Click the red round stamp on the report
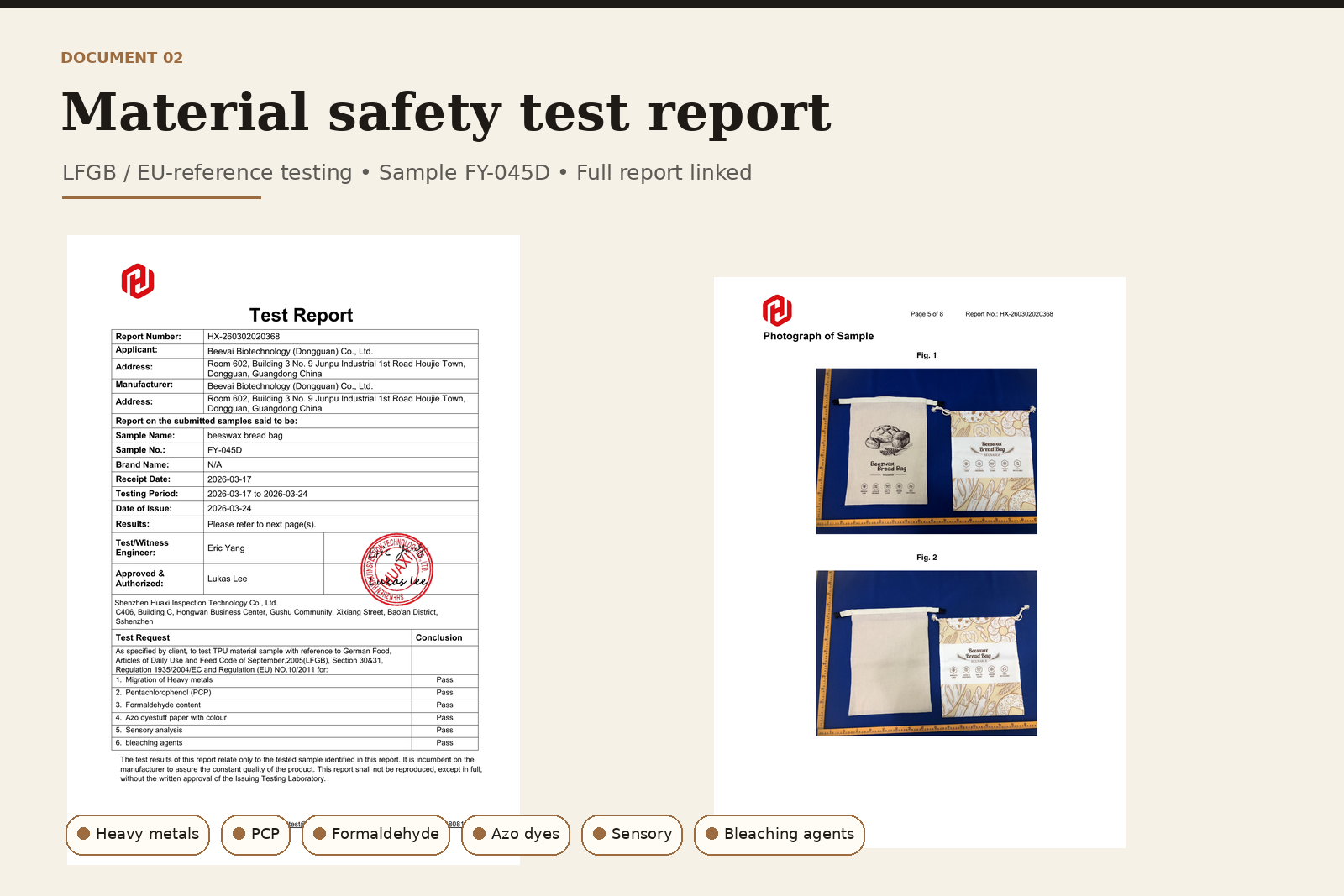The image size is (1344, 896). coord(397,569)
